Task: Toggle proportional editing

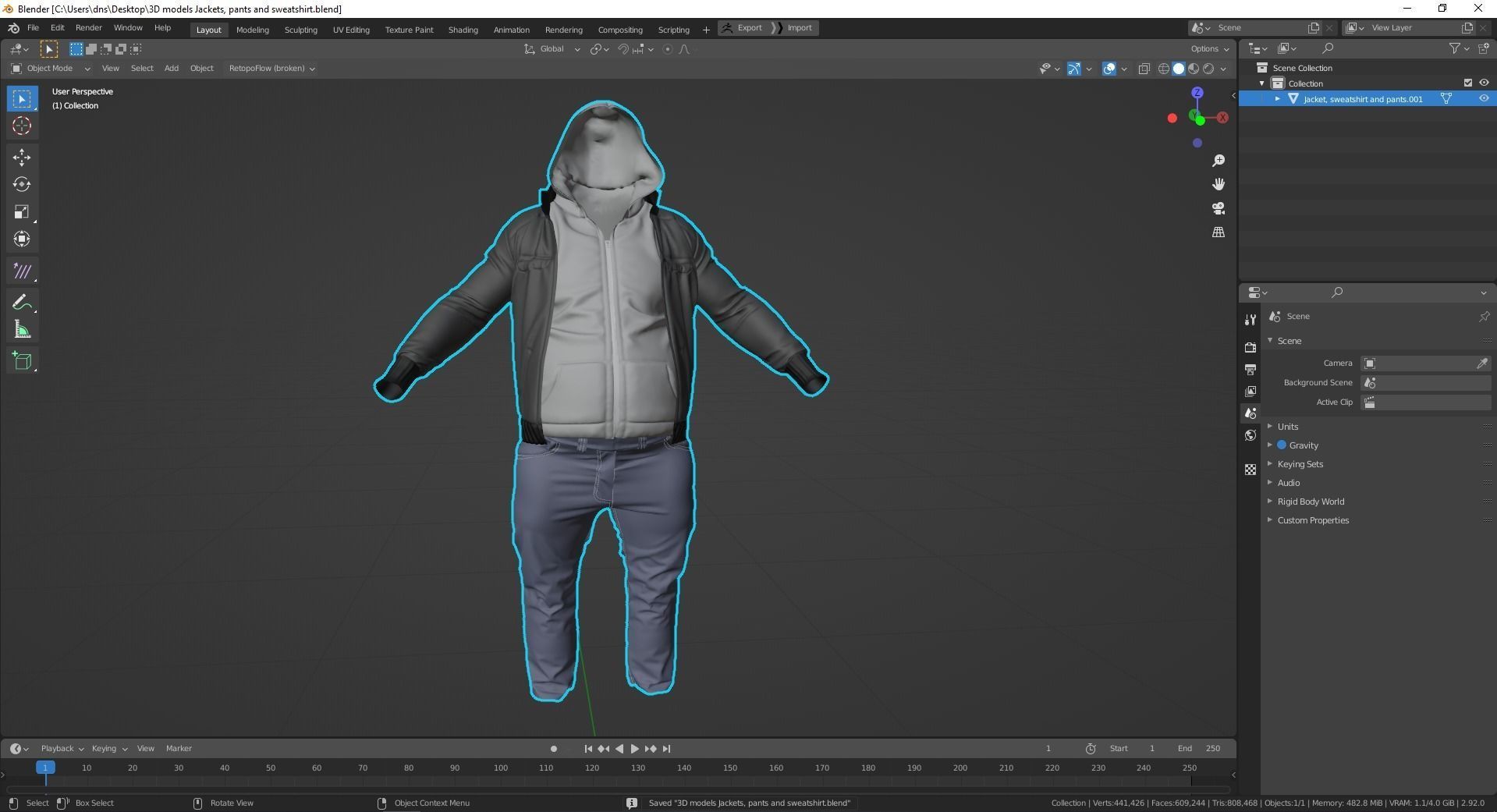Action: coord(668,49)
